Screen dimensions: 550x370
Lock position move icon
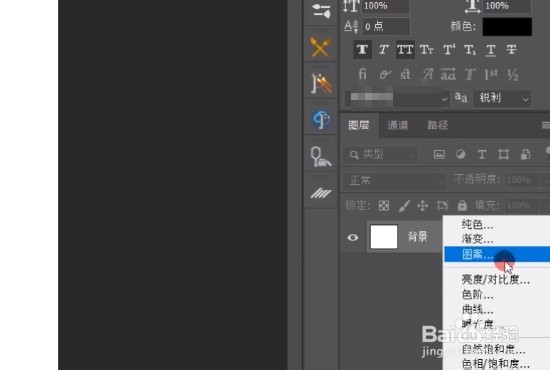422,206
